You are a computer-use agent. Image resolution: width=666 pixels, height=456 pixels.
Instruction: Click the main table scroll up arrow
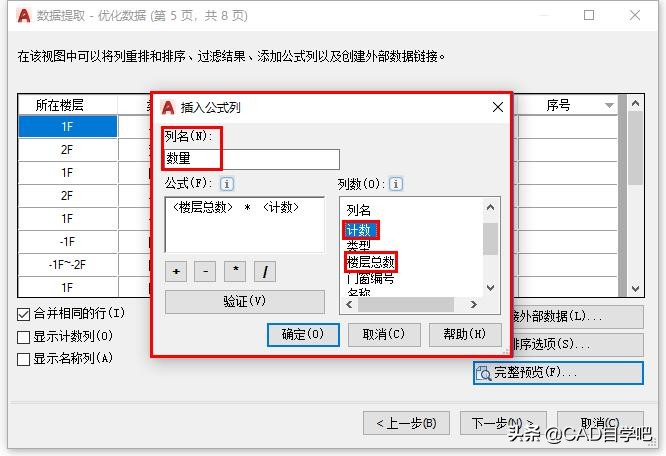click(635, 103)
